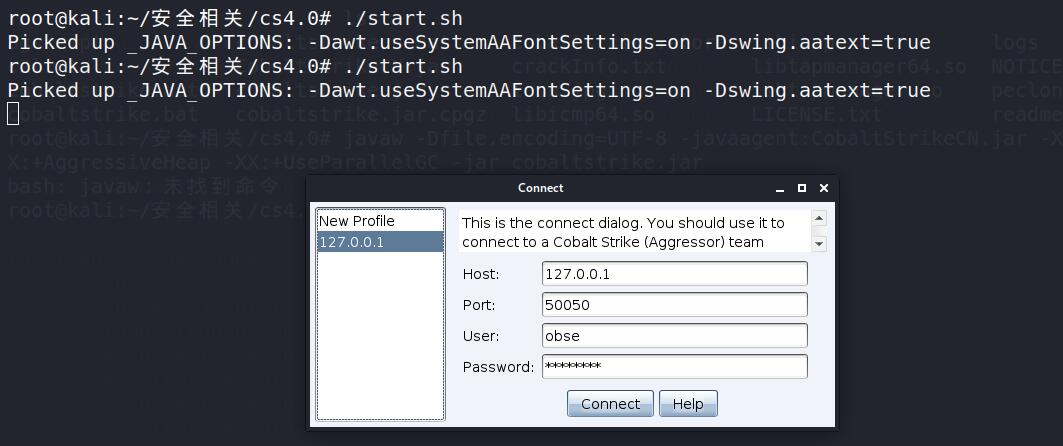Focus the Port field showing 50050
This screenshot has width=1063, height=446.
pyautogui.click(x=674, y=305)
